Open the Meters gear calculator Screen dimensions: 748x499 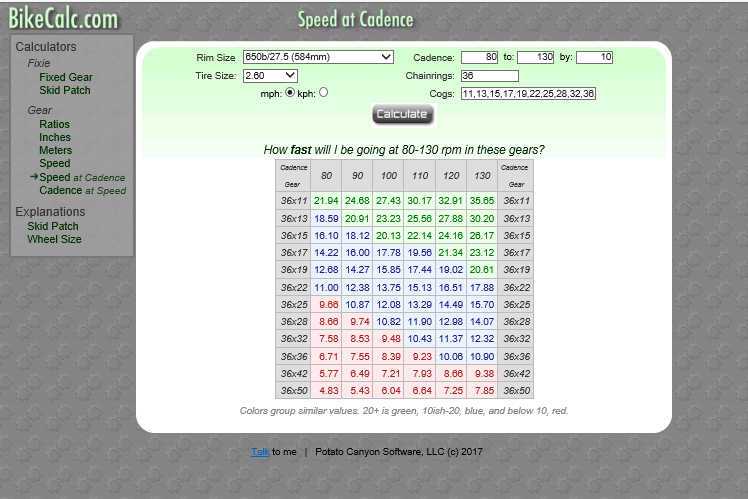55,150
